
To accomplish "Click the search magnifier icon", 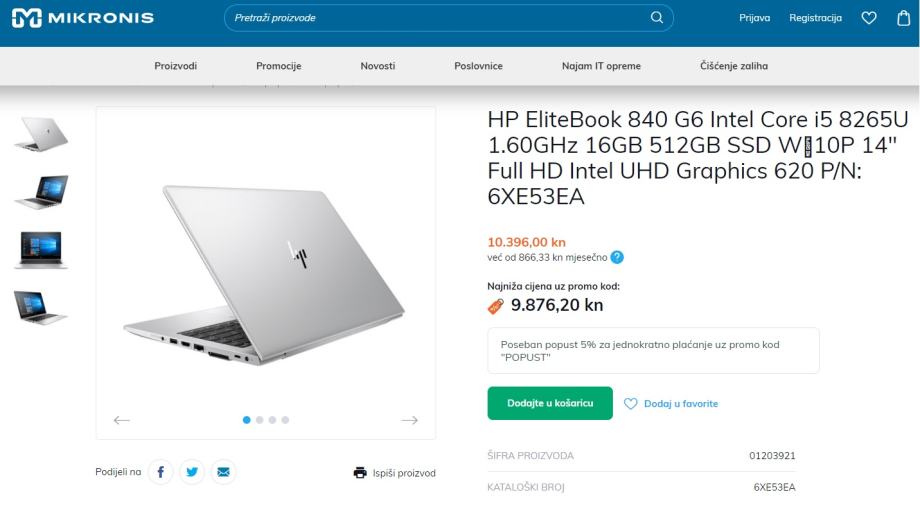I will click(657, 18).
